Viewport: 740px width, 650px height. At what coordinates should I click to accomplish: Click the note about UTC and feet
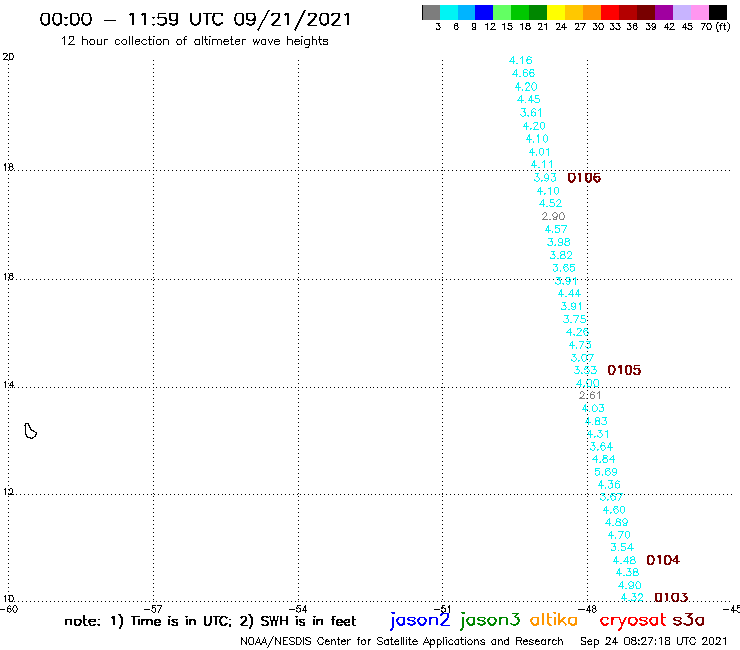tap(210, 621)
